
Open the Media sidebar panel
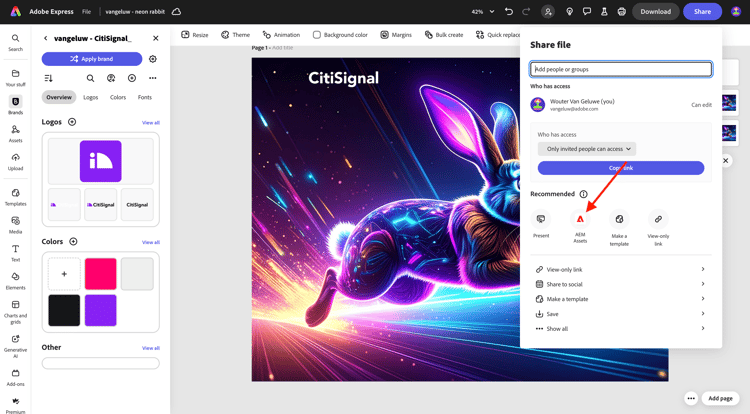[x=15, y=225]
